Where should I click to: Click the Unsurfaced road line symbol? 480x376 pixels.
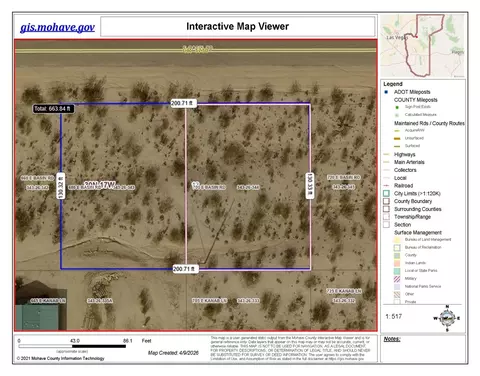click(x=397, y=138)
